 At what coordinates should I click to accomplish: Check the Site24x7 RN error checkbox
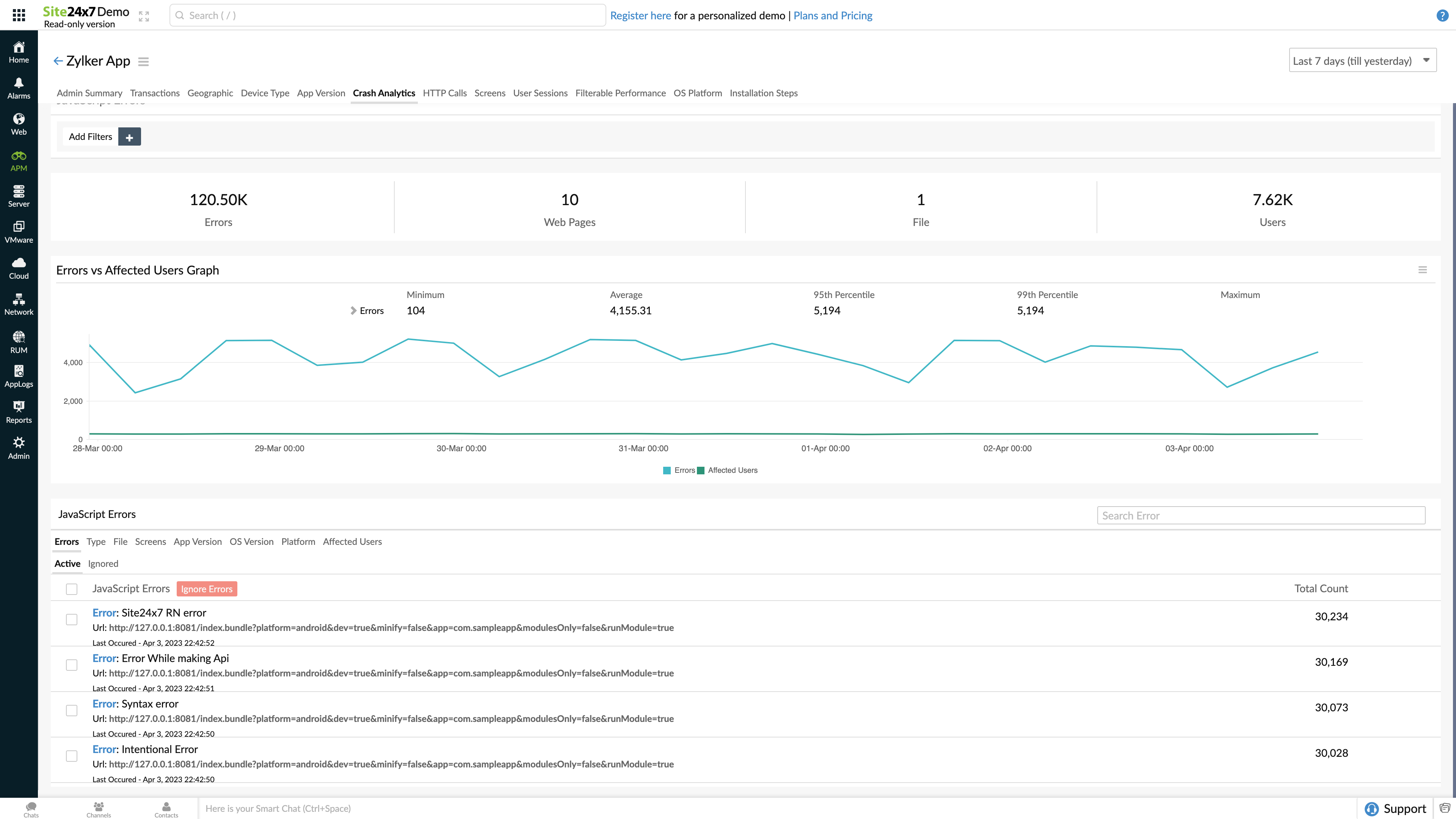tap(72, 620)
